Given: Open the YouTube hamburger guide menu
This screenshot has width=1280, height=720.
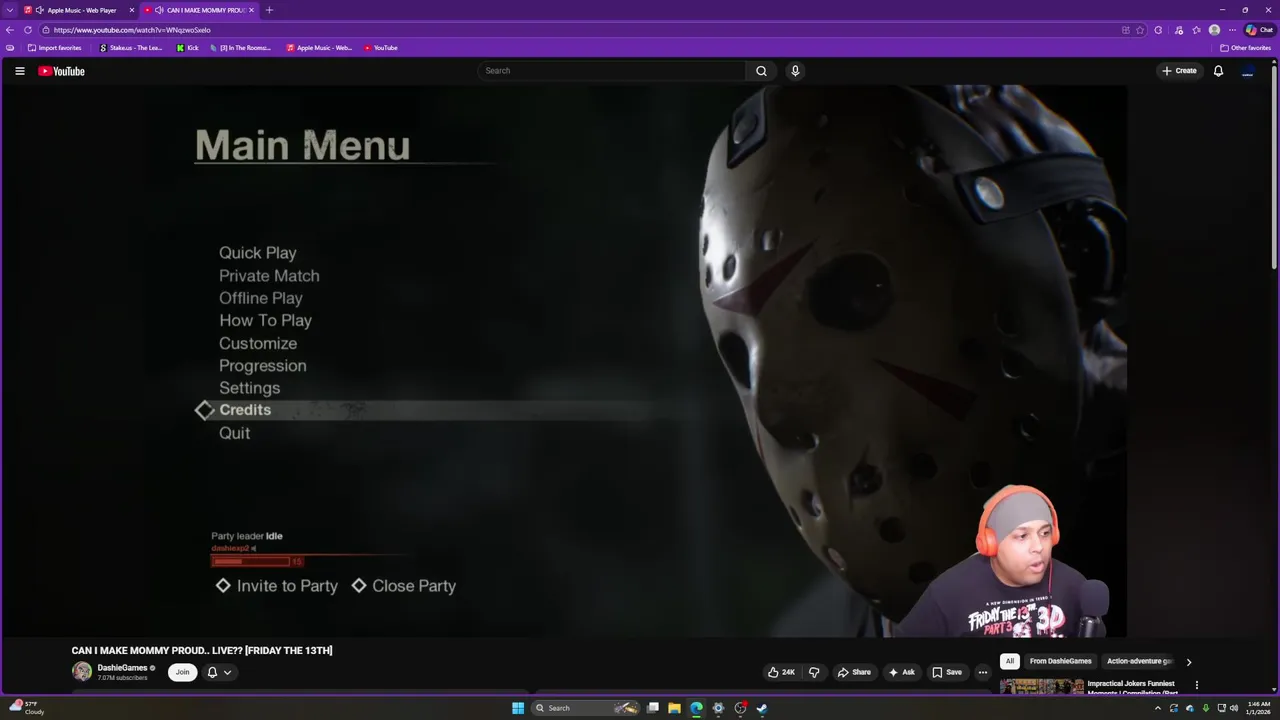Looking at the screenshot, I should click(19, 71).
